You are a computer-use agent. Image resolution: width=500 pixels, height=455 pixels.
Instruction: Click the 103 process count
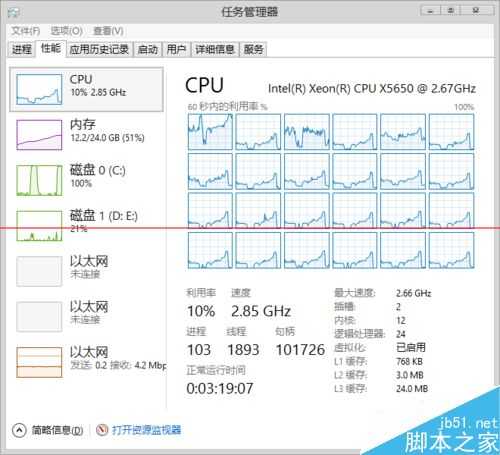[199, 350]
